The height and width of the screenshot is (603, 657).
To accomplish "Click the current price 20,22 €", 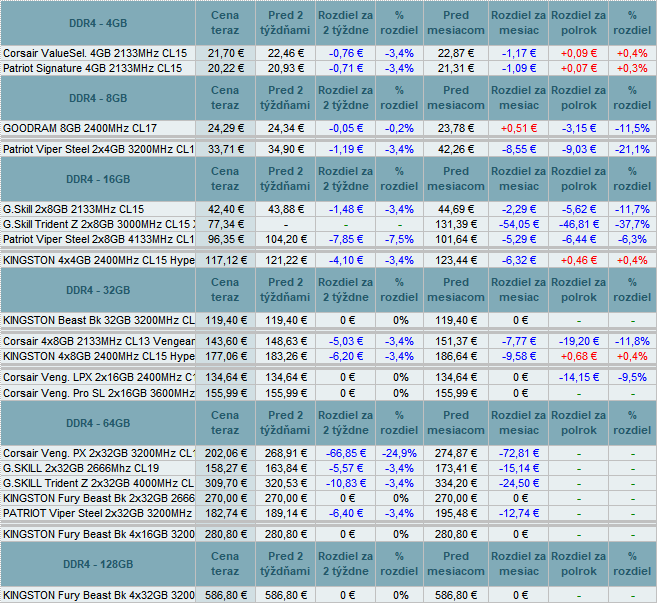I will coord(226,68).
